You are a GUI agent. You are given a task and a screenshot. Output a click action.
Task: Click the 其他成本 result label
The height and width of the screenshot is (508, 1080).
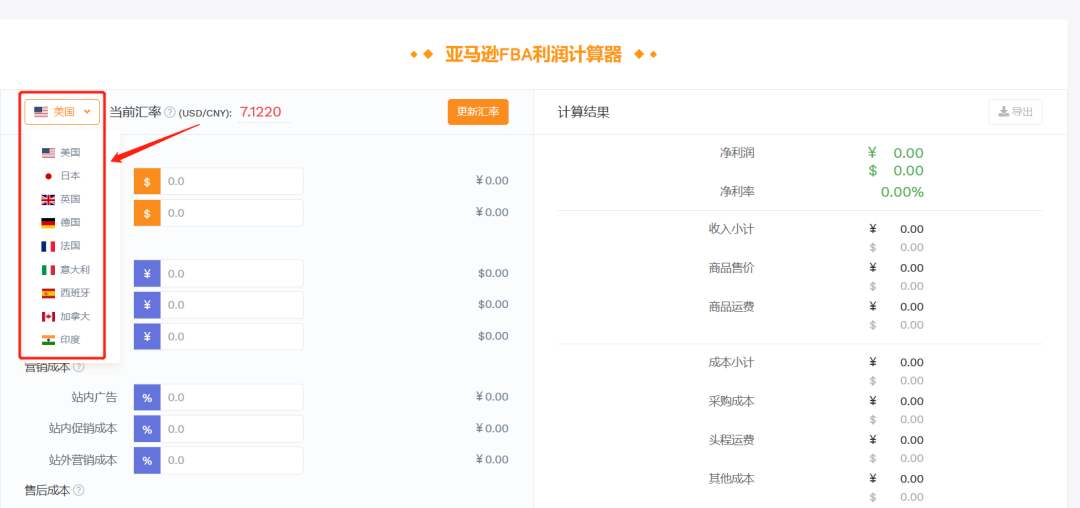[x=731, y=478]
